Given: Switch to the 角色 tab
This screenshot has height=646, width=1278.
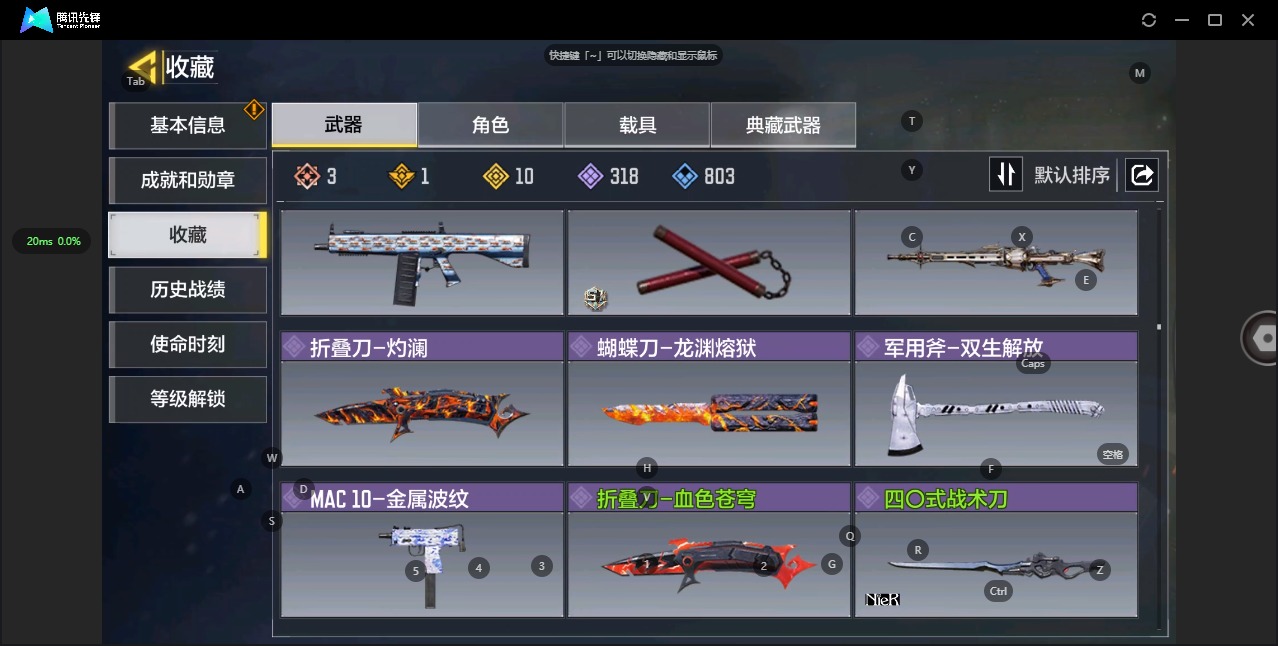Looking at the screenshot, I should coord(490,125).
